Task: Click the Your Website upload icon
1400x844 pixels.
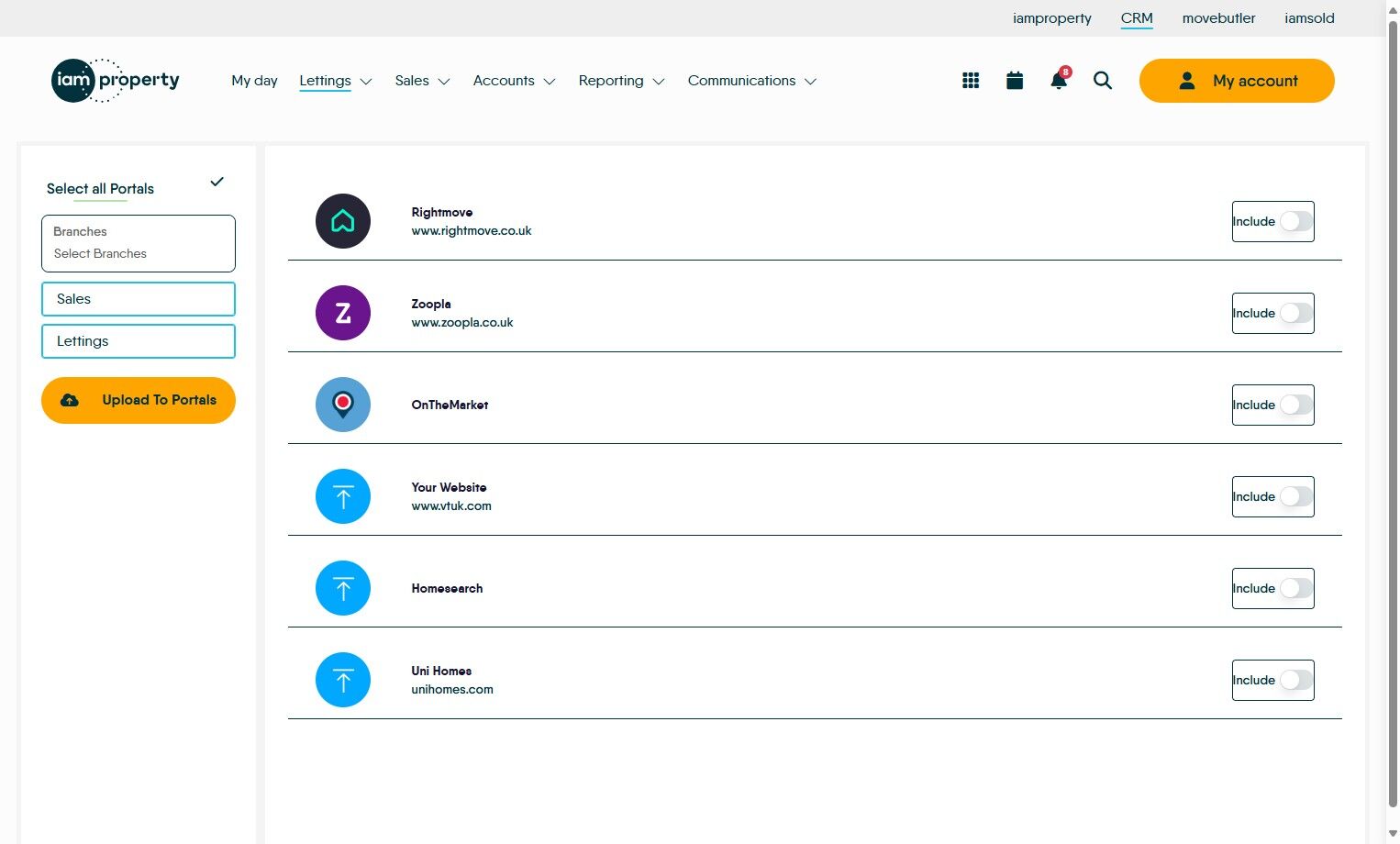Action: 343,496
